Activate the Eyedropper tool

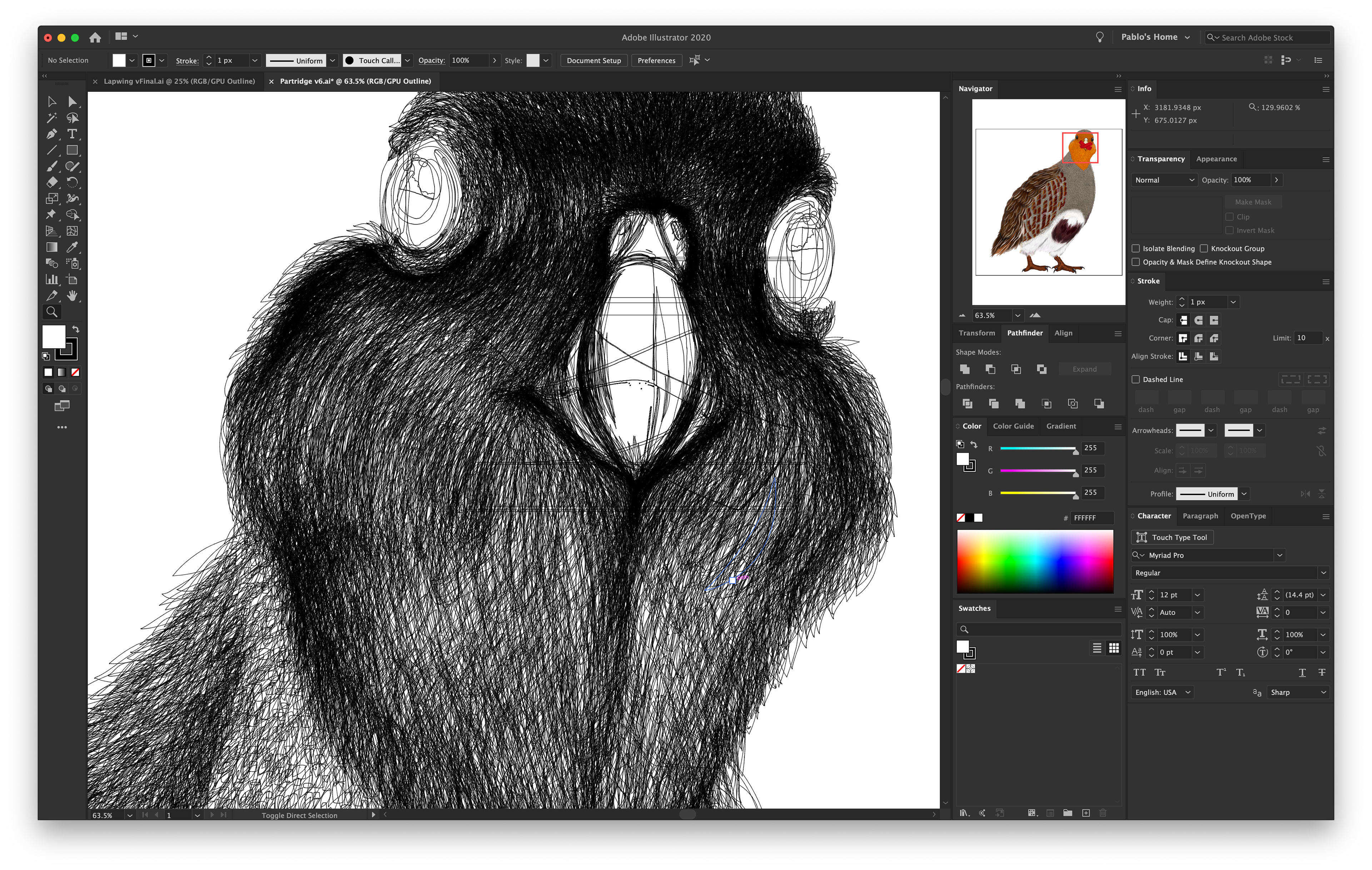coord(73,247)
